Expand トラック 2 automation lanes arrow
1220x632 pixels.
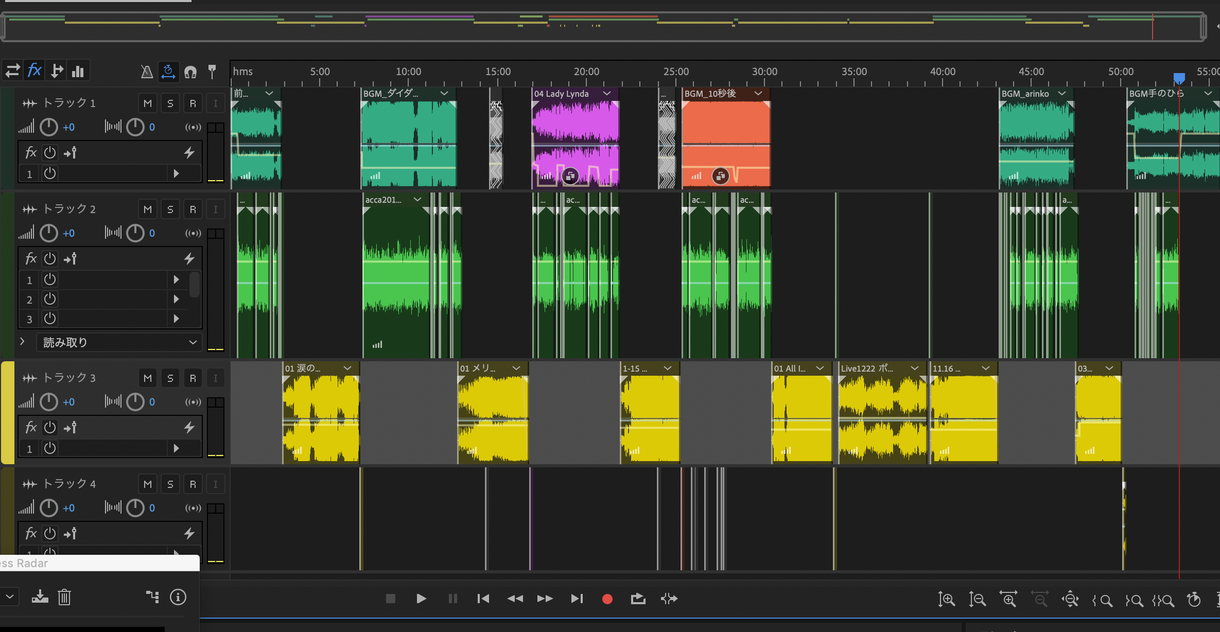coord(22,342)
